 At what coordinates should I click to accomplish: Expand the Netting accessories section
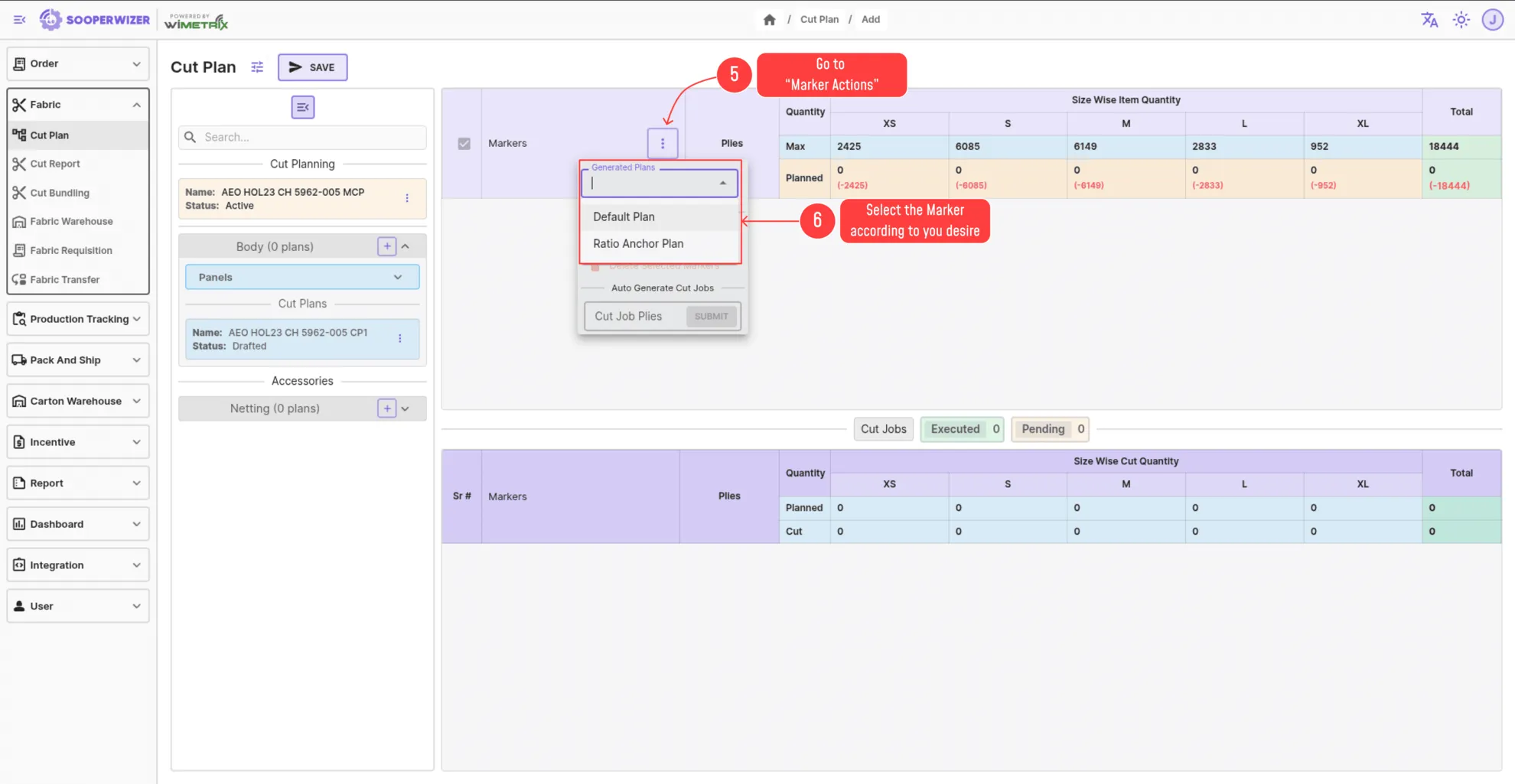tap(406, 408)
